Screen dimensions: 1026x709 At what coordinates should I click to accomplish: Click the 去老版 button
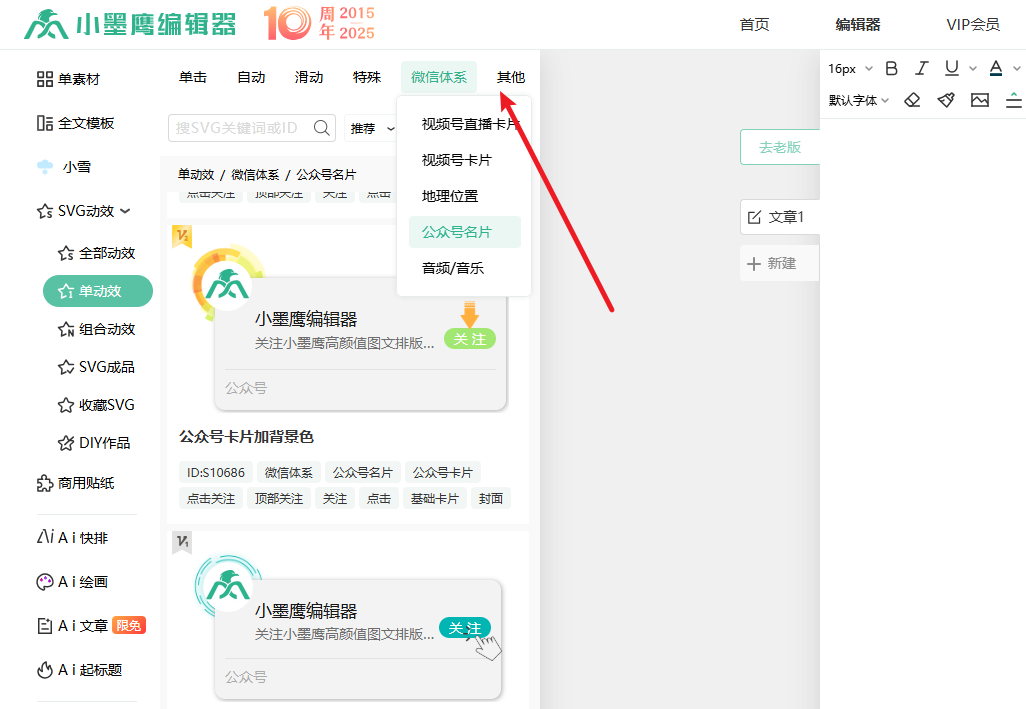(780, 147)
